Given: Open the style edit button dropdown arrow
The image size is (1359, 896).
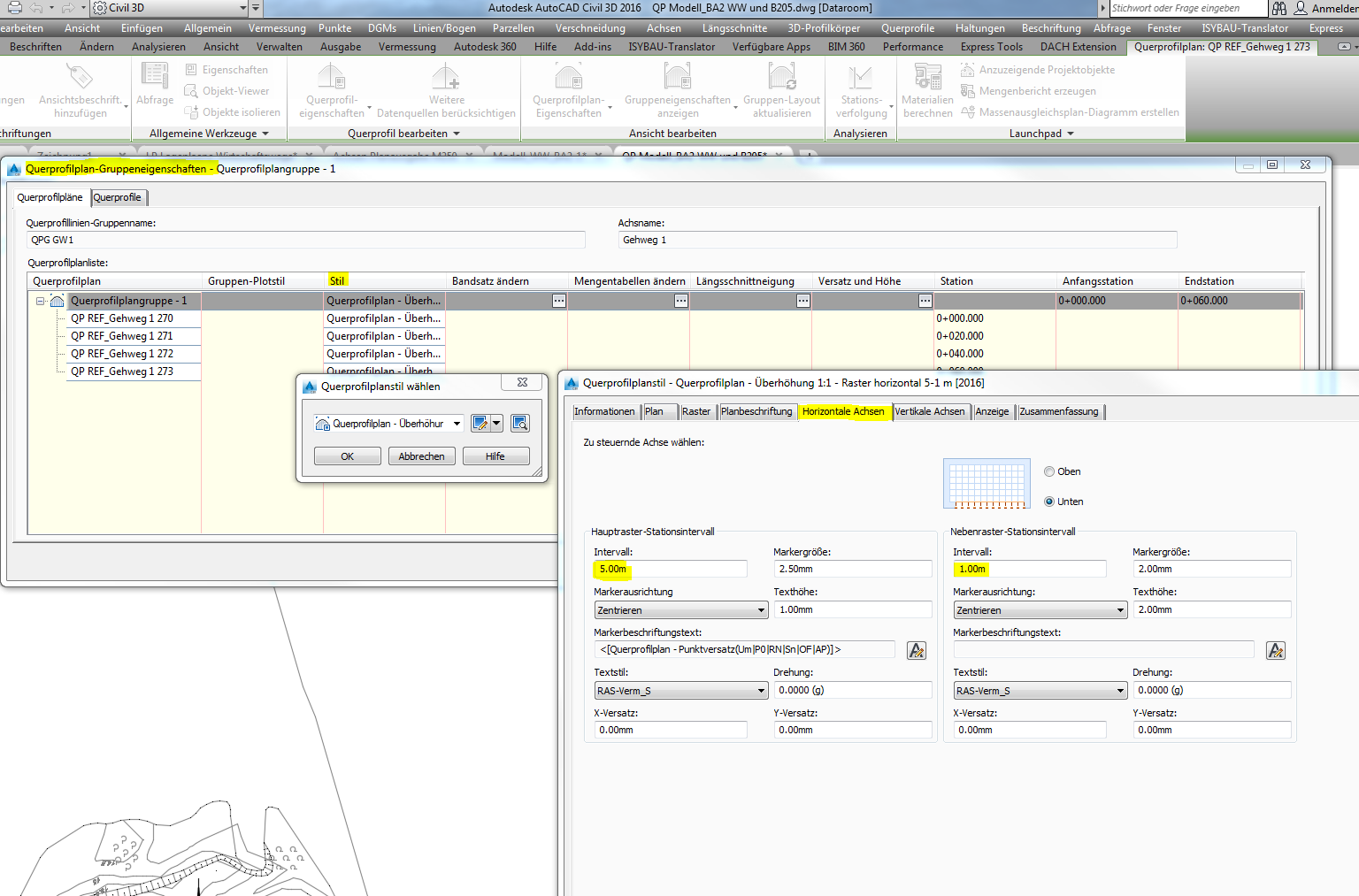Looking at the screenshot, I should (x=496, y=424).
